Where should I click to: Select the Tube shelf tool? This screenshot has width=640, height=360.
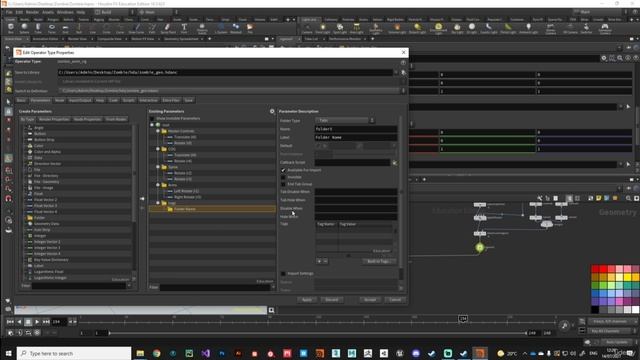tap(38, 28)
